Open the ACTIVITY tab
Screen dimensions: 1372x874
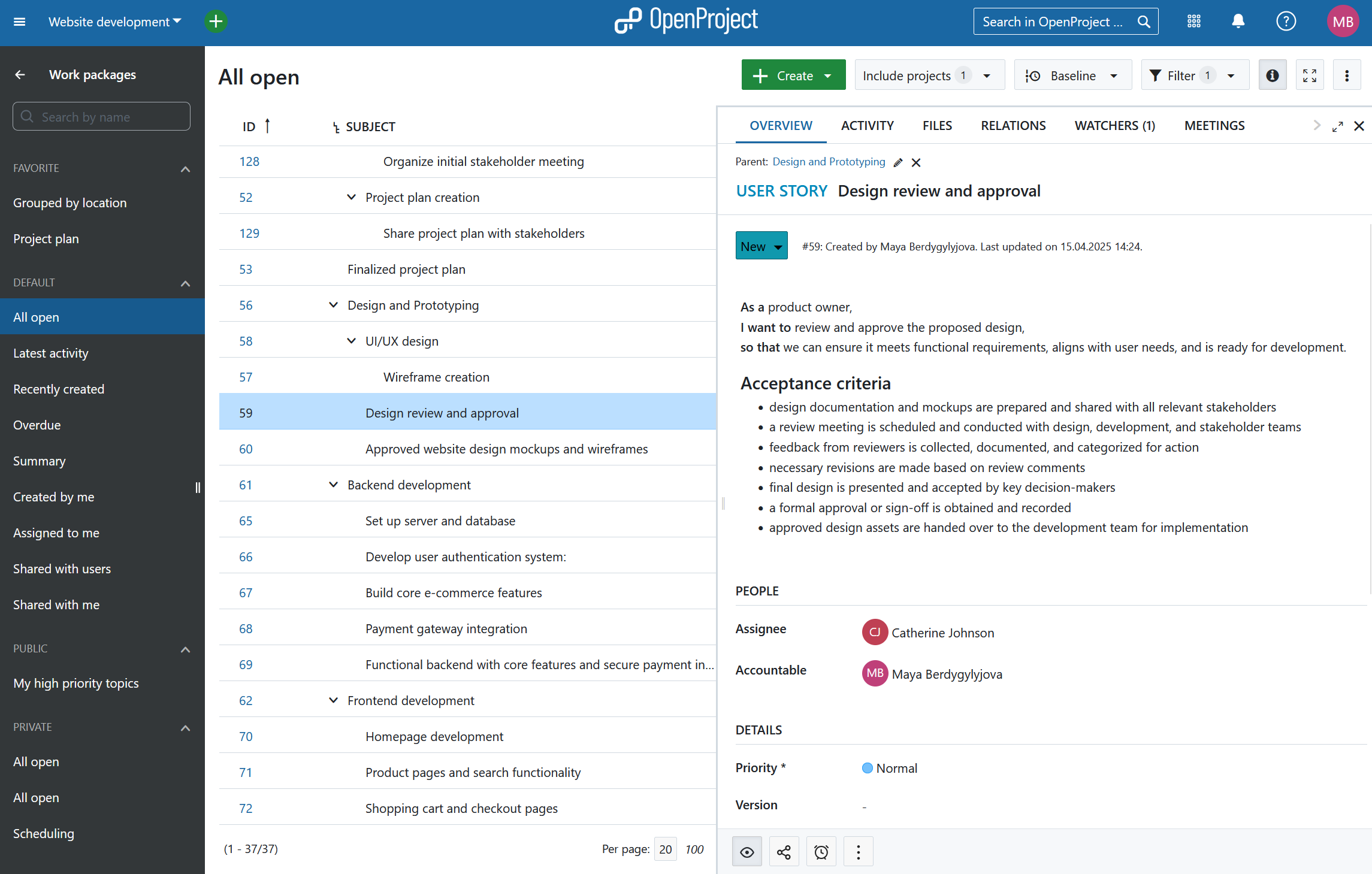[868, 125]
